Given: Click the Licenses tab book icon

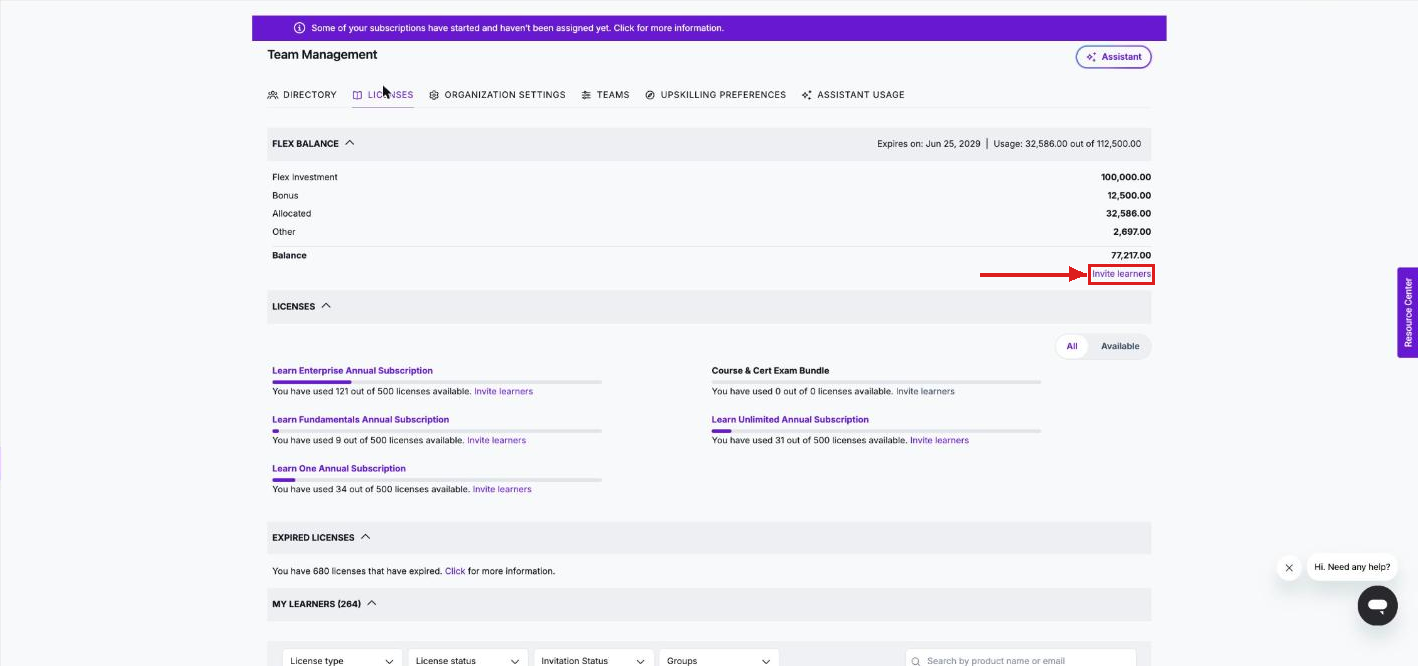Looking at the screenshot, I should point(357,95).
